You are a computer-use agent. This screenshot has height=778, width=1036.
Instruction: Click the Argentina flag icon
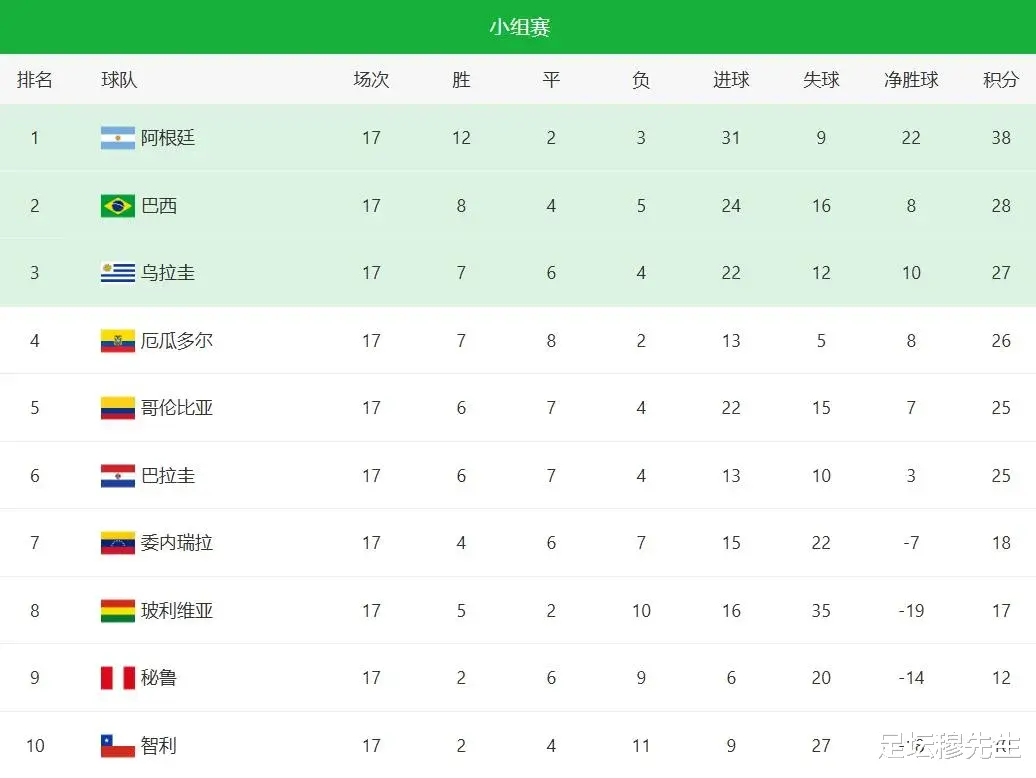coord(117,138)
